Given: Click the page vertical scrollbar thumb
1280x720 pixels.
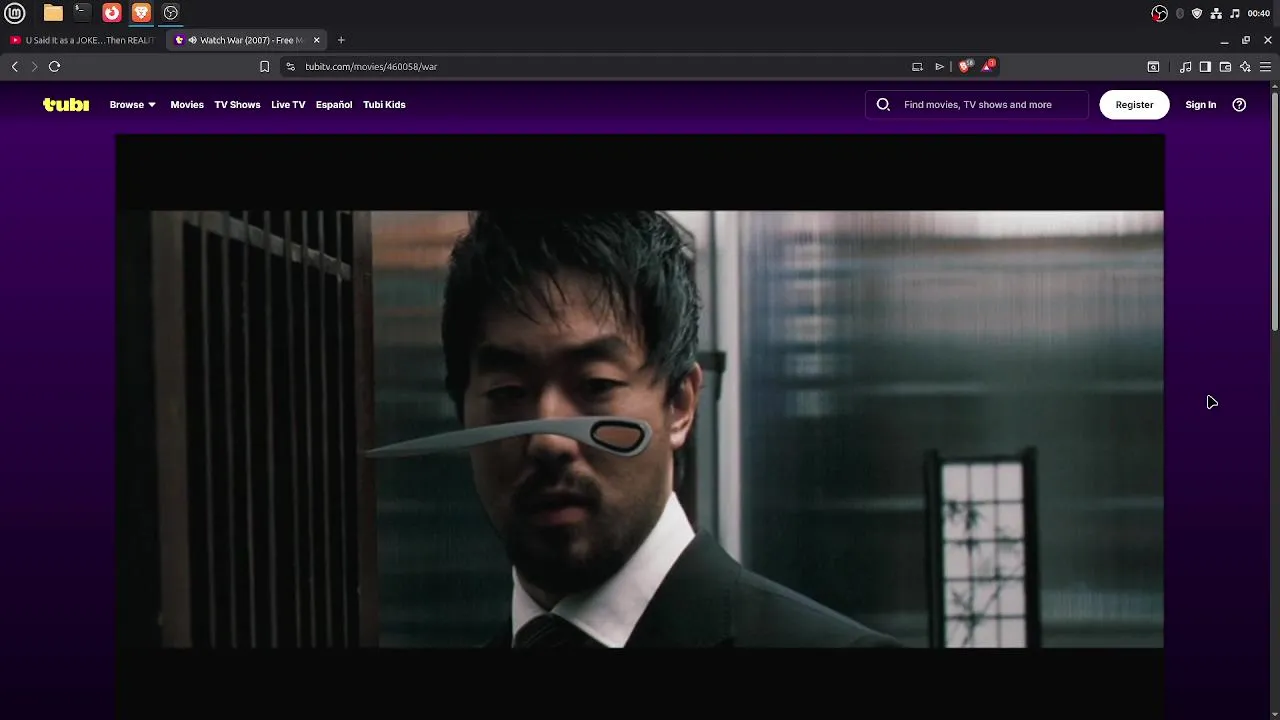Looking at the screenshot, I should click(x=1275, y=210).
